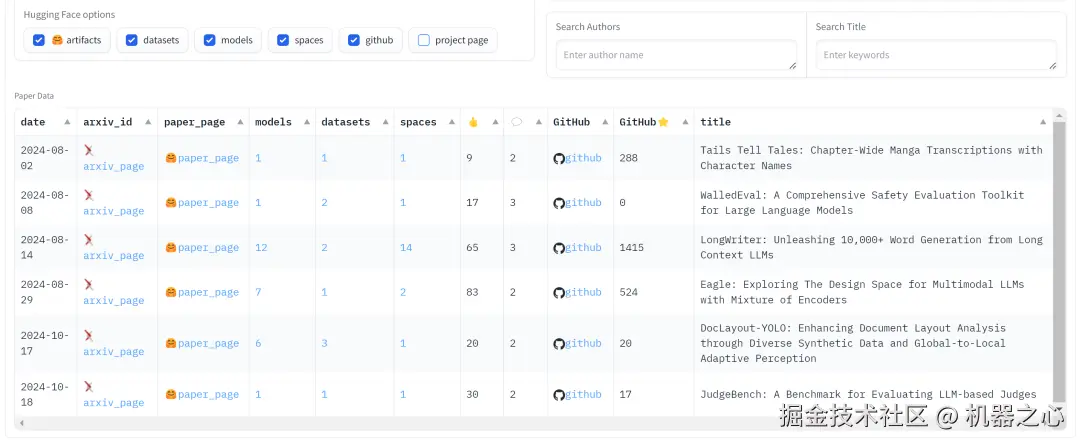Sort by the title column arrow
The height and width of the screenshot is (445, 1080).
1044,122
